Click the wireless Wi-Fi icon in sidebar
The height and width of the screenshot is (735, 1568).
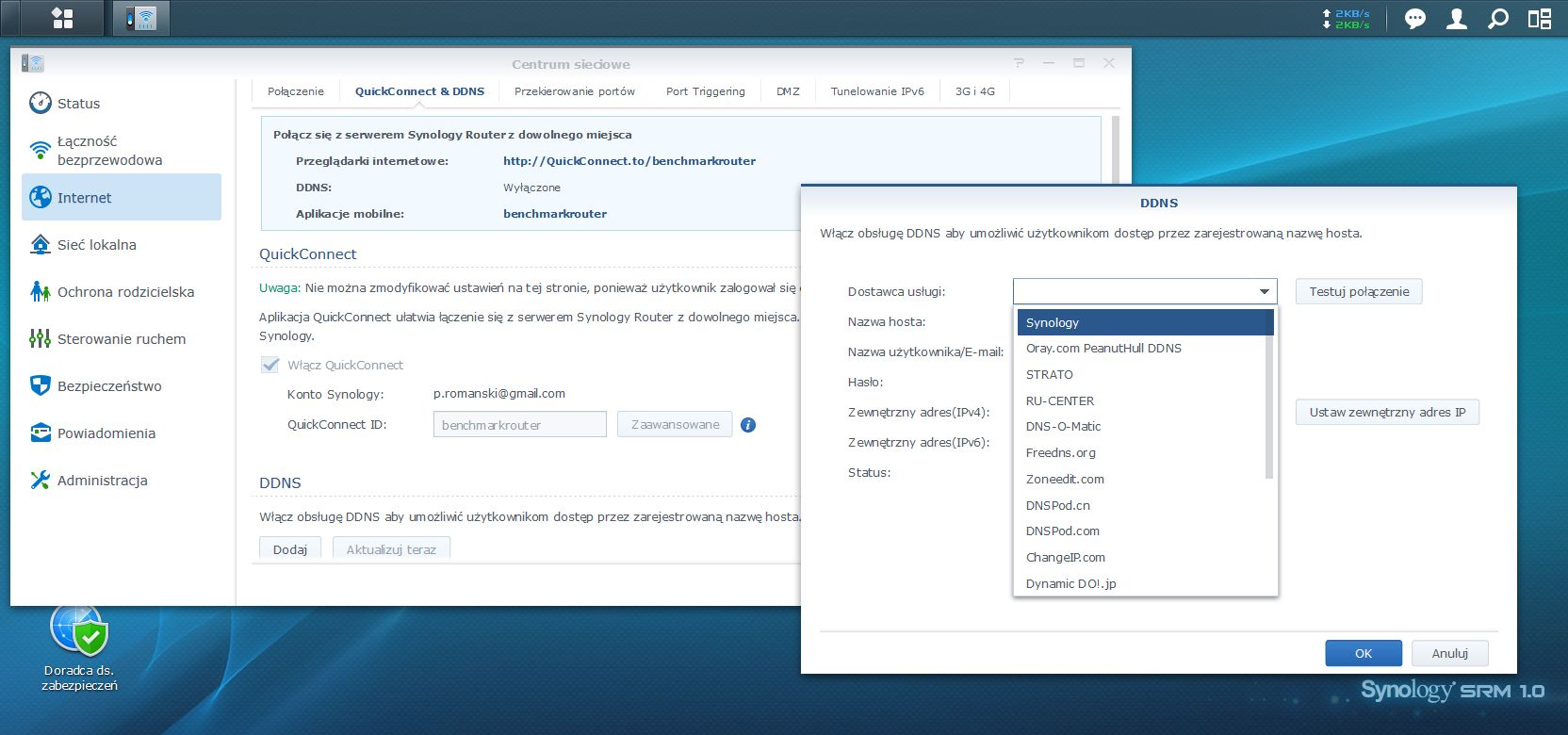(x=41, y=150)
